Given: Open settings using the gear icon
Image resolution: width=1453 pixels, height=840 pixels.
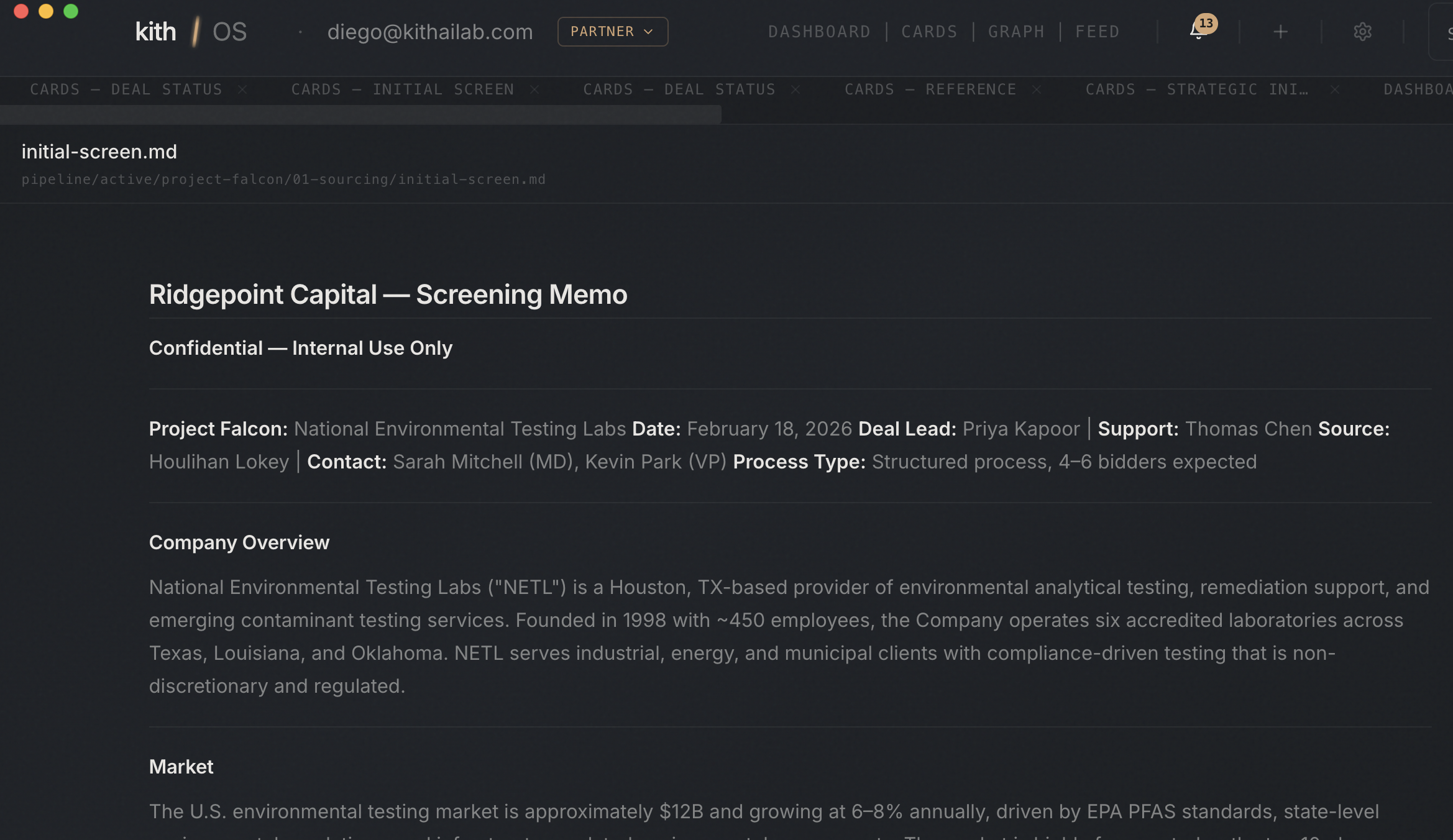Looking at the screenshot, I should (1363, 32).
